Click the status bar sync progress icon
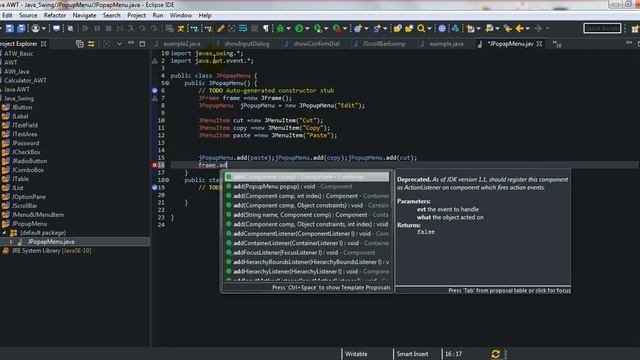This screenshot has width=640, height=360. [496, 354]
